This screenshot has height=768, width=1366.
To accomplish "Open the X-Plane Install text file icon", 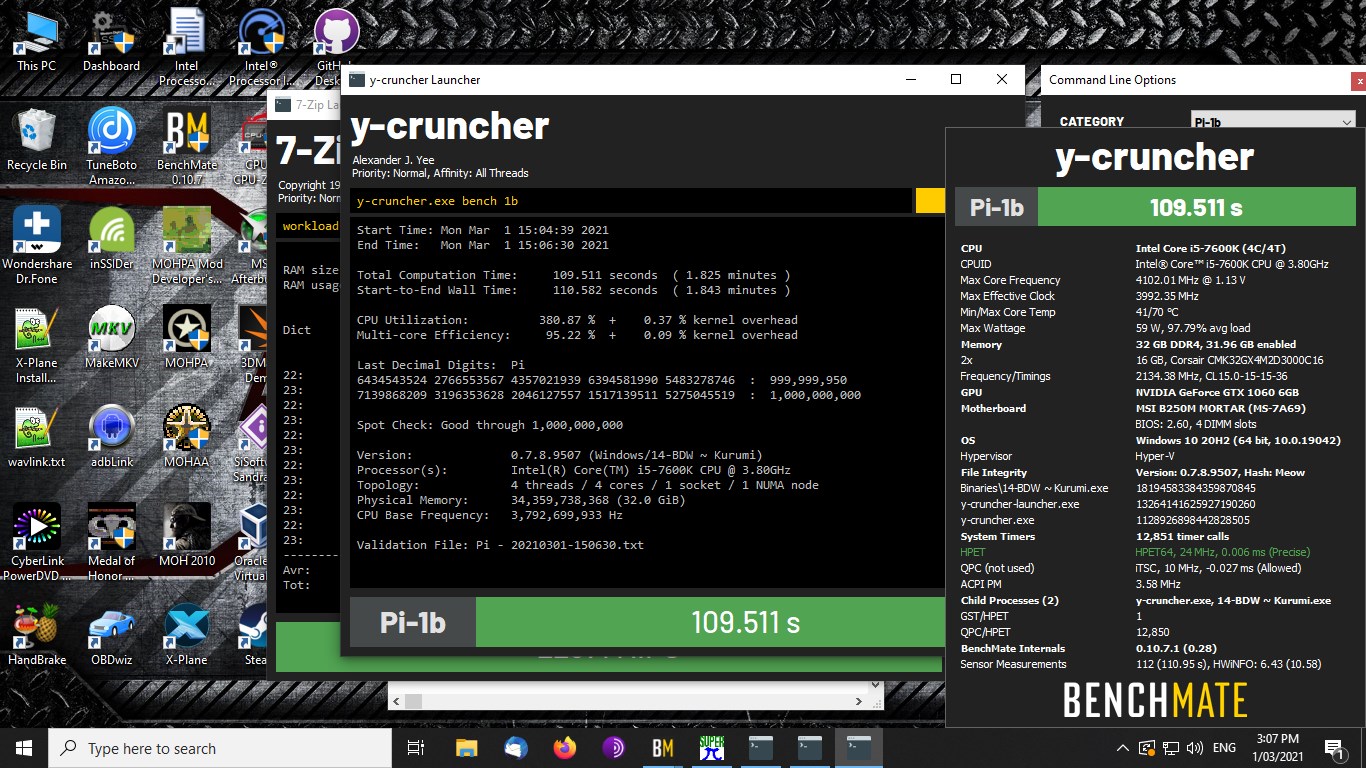I will click(37, 344).
